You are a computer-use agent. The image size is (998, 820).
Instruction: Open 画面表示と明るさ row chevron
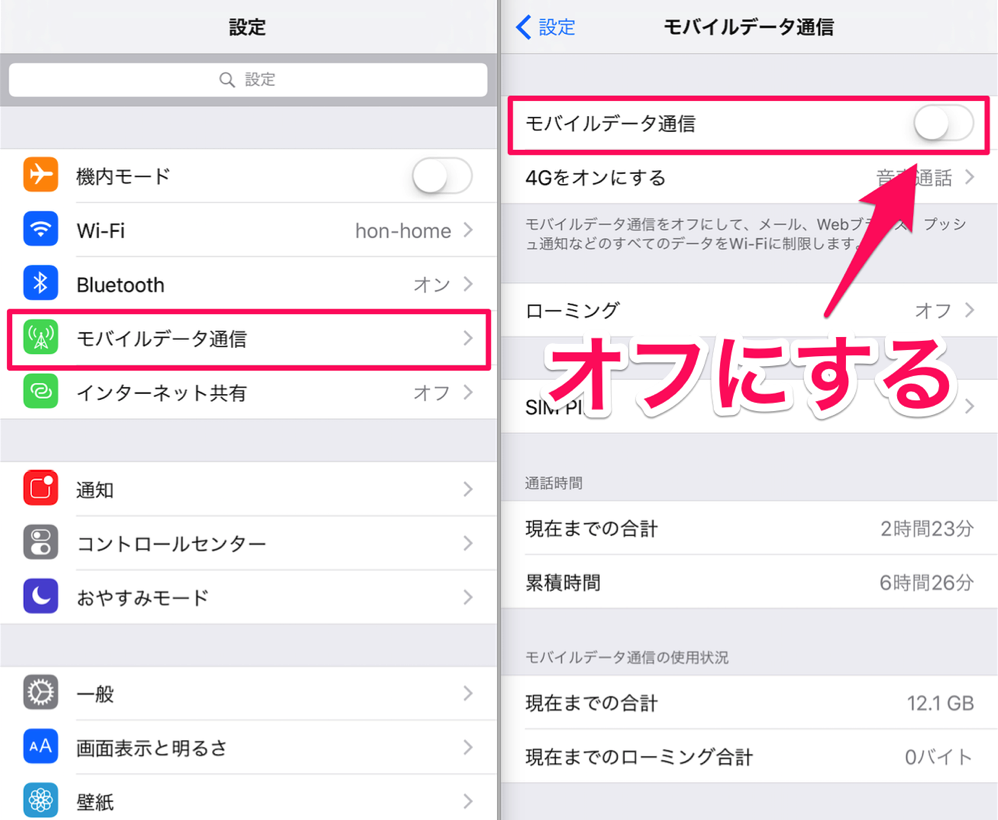[468, 747]
